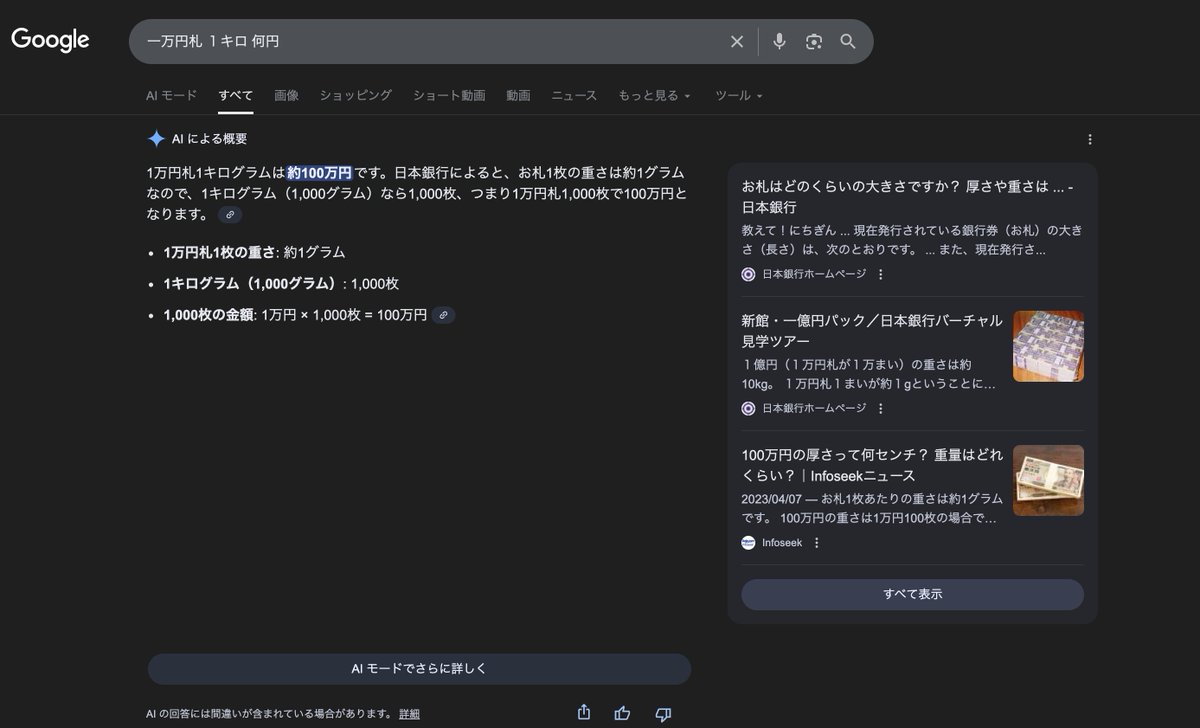The height and width of the screenshot is (728, 1200).
Task: Open 動画 results tab
Action: (518, 95)
